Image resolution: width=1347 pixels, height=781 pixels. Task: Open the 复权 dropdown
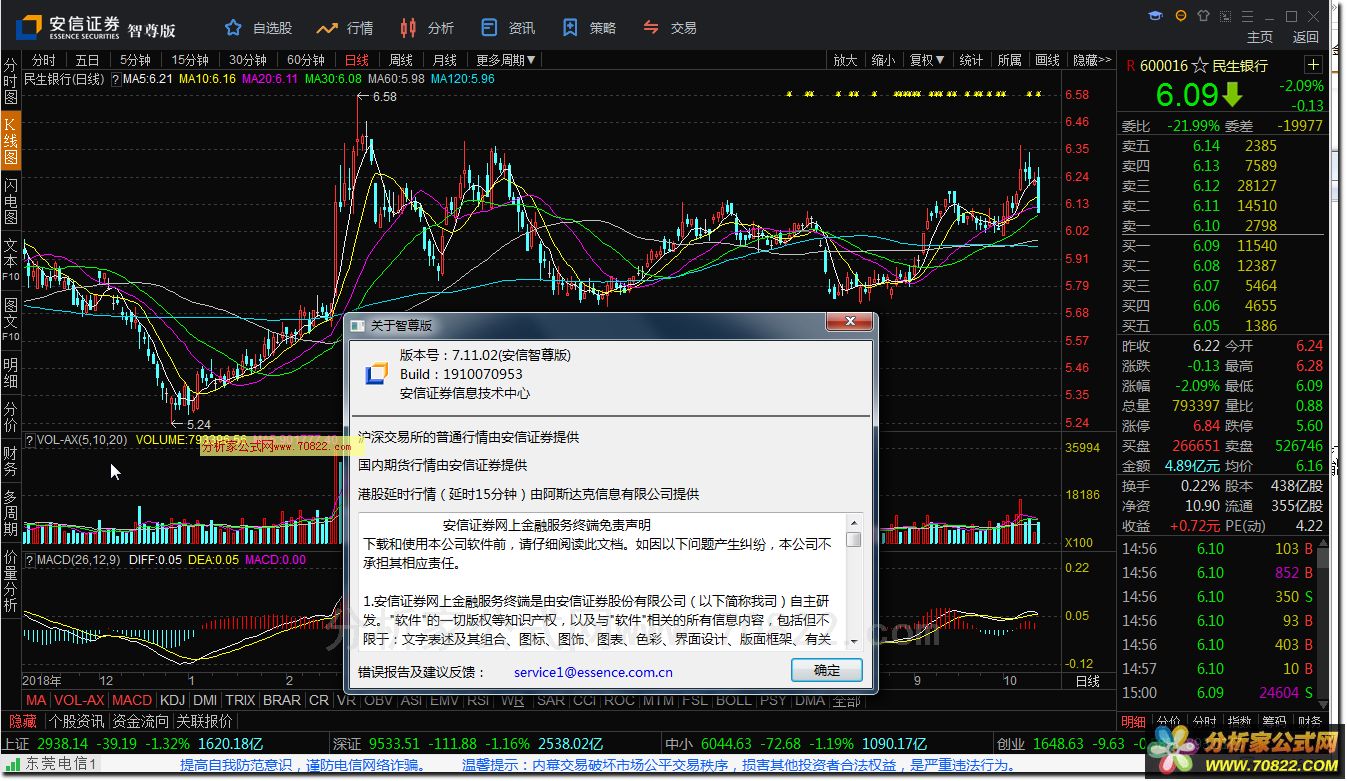tap(927, 60)
